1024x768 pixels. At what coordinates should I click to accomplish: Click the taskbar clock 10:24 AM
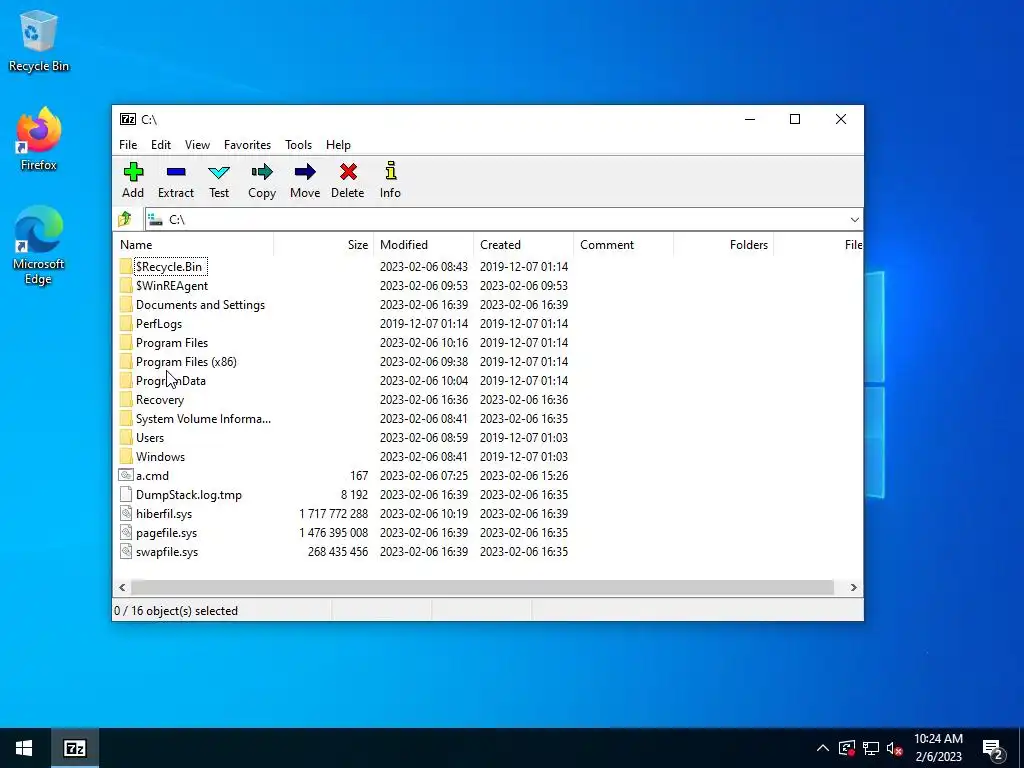tap(938, 739)
